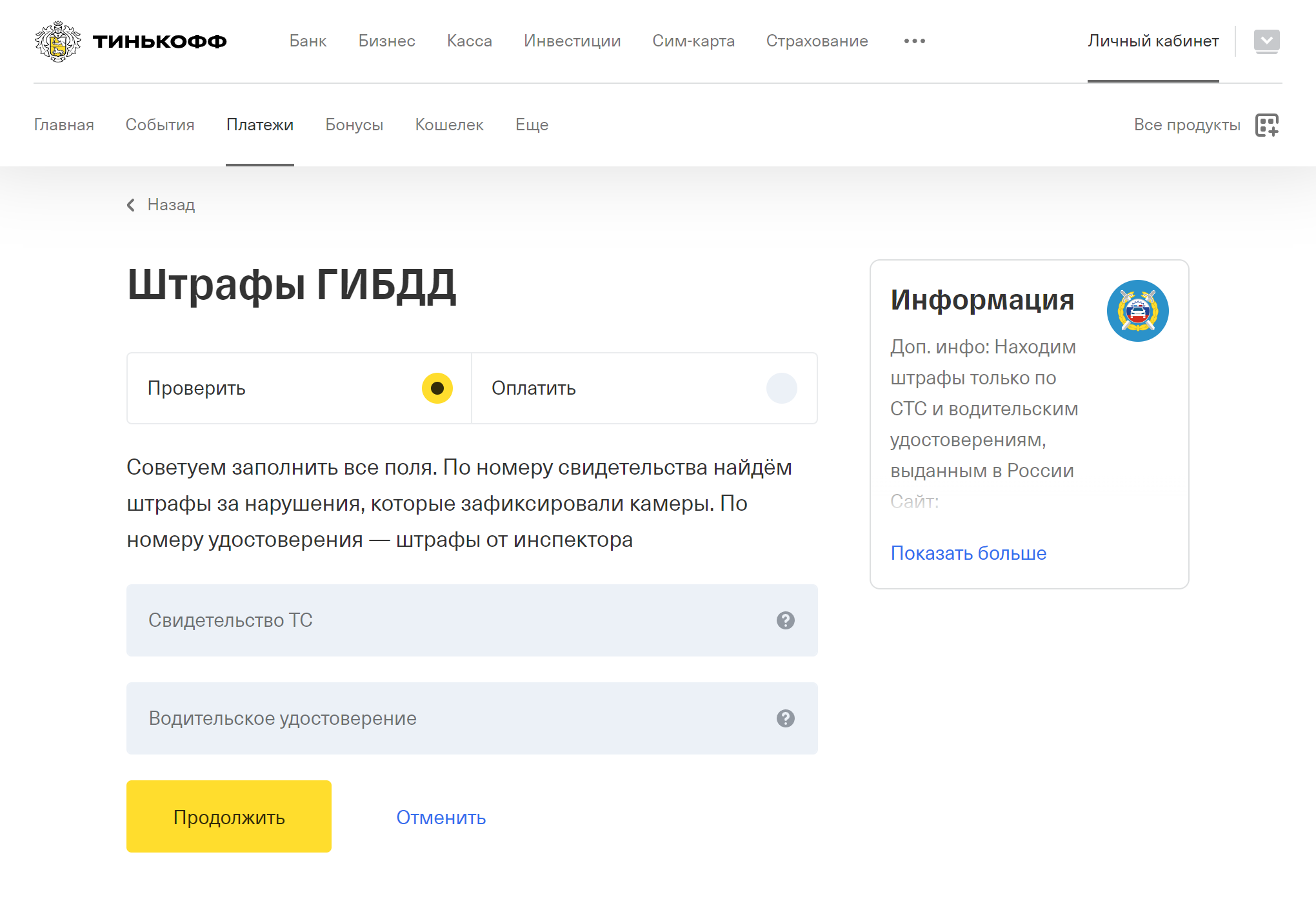Expand the Еще menu

532,125
